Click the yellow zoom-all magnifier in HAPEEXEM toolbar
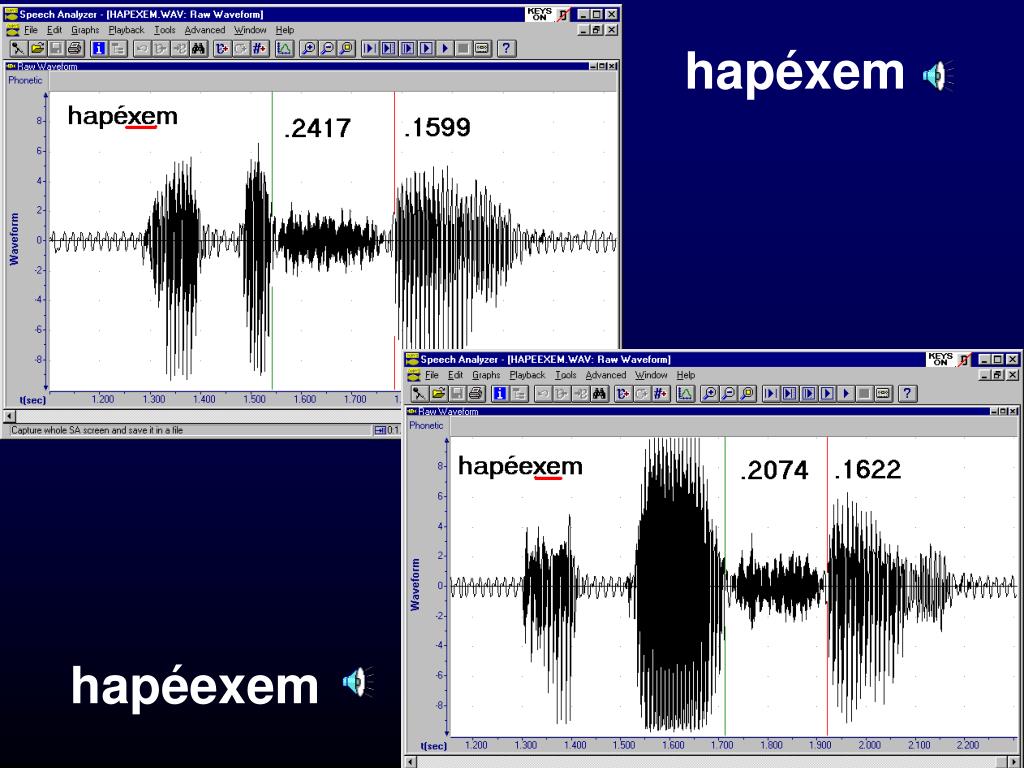Screen dimensions: 1024x768 pos(747,394)
